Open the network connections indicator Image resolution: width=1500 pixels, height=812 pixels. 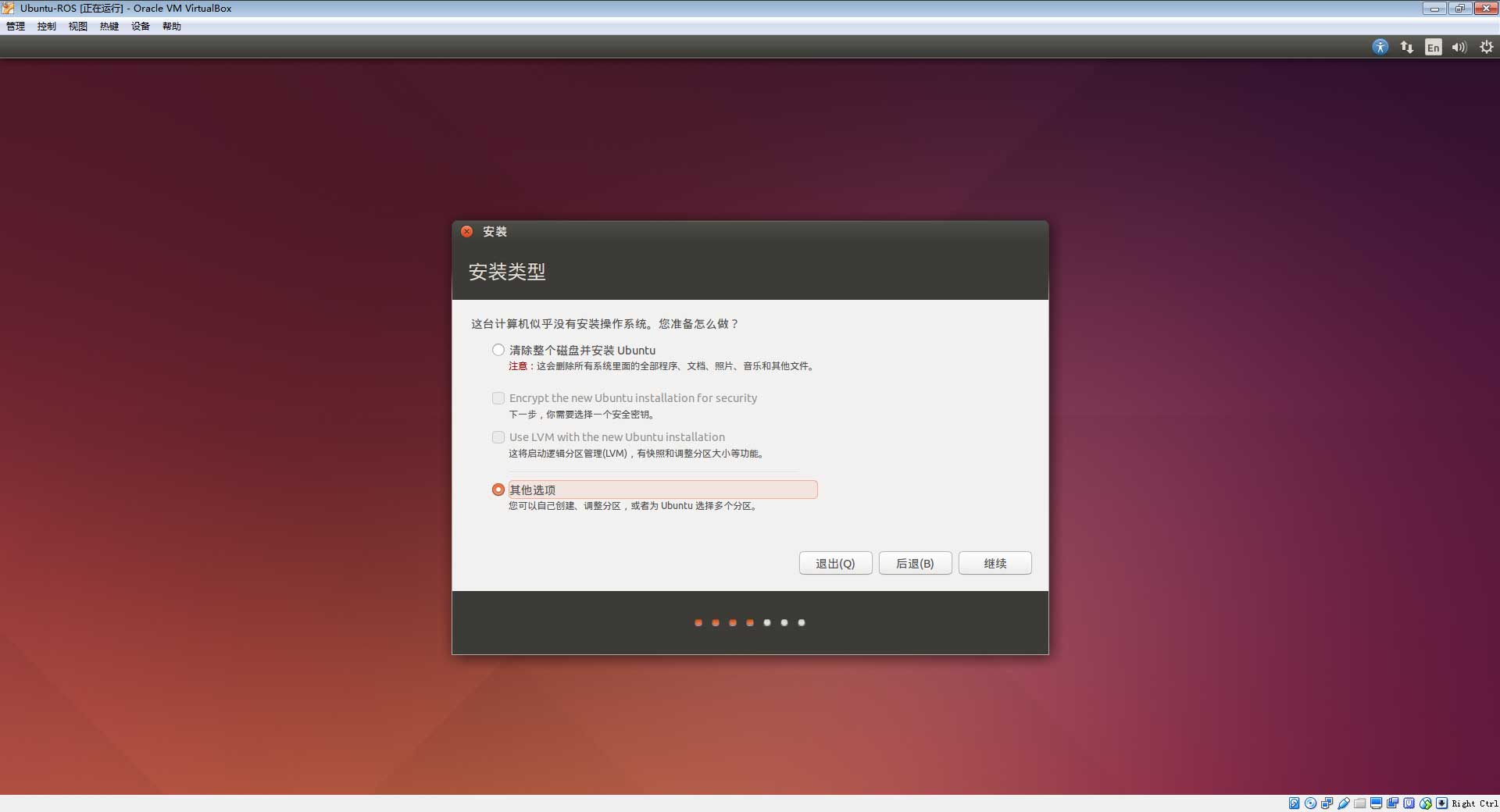pos(1407,47)
